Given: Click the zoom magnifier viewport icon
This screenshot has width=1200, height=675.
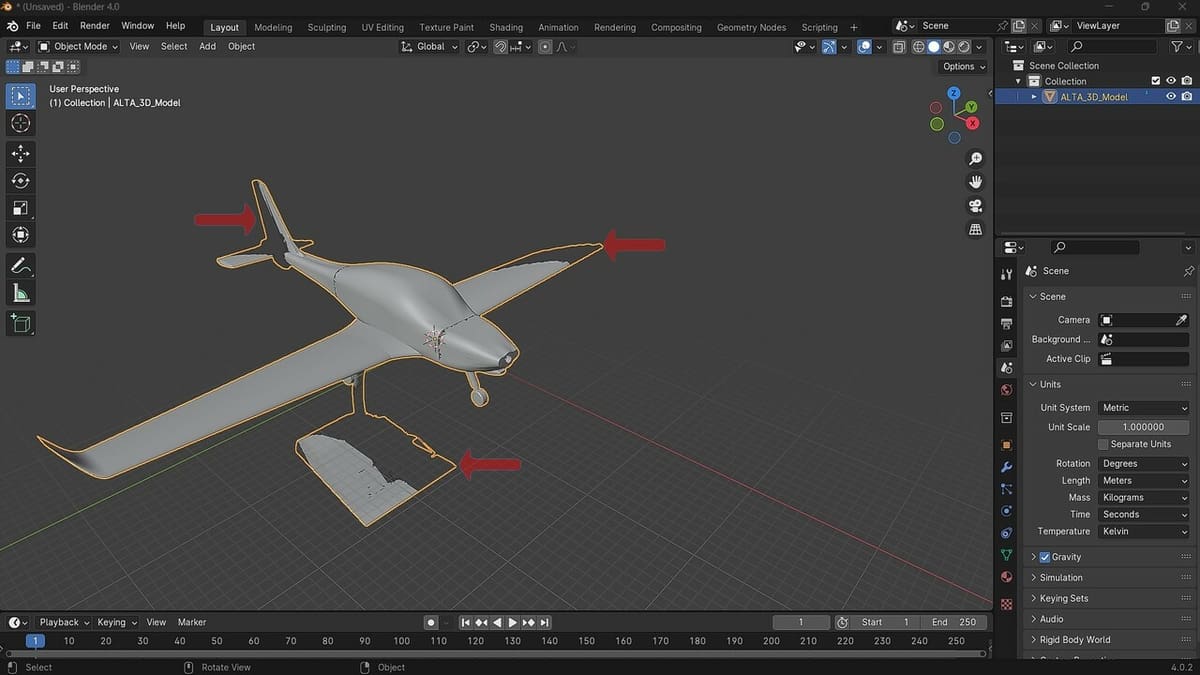Looking at the screenshot, I should click(976, 158).
